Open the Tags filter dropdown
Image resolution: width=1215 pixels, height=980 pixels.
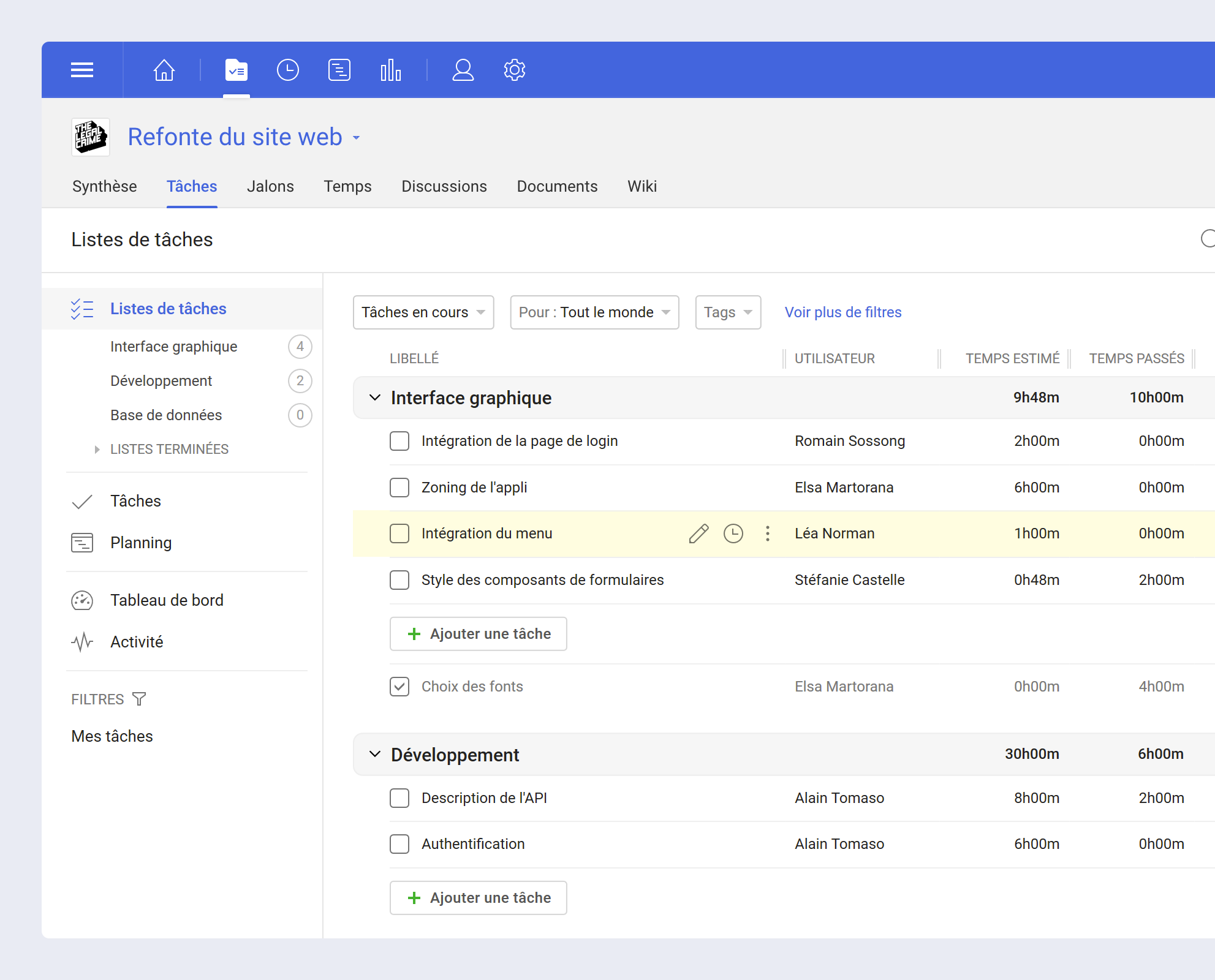pos(728,312)
